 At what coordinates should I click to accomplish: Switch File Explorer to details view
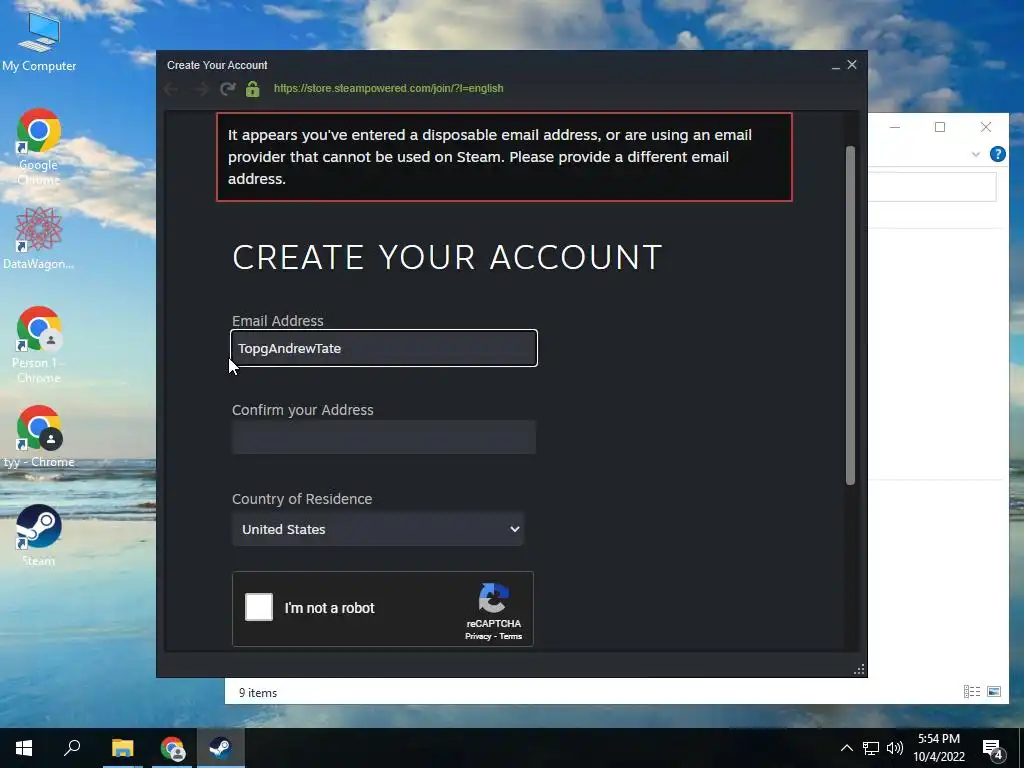[x=972, y=692]
